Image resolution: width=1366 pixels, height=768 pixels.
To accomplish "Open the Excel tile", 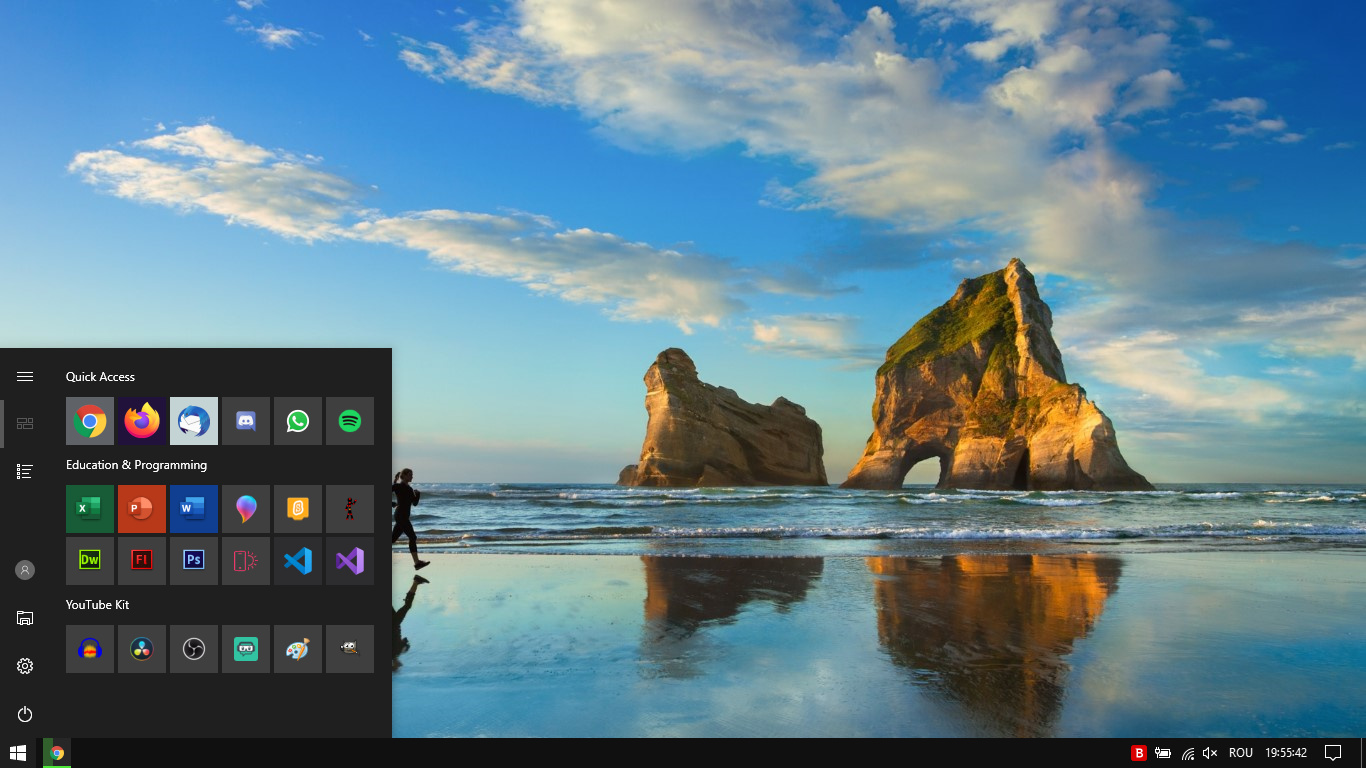I will (90, 509).
